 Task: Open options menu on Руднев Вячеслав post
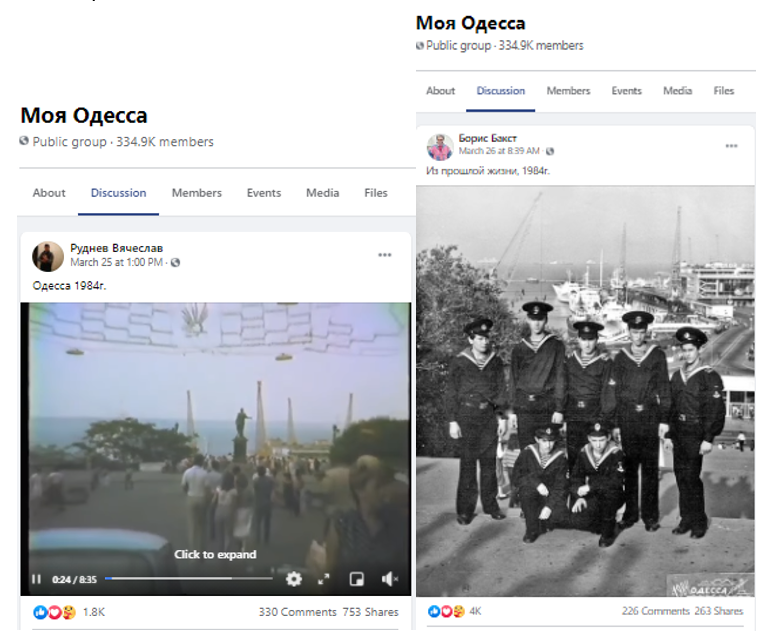(x=385, y=255)
